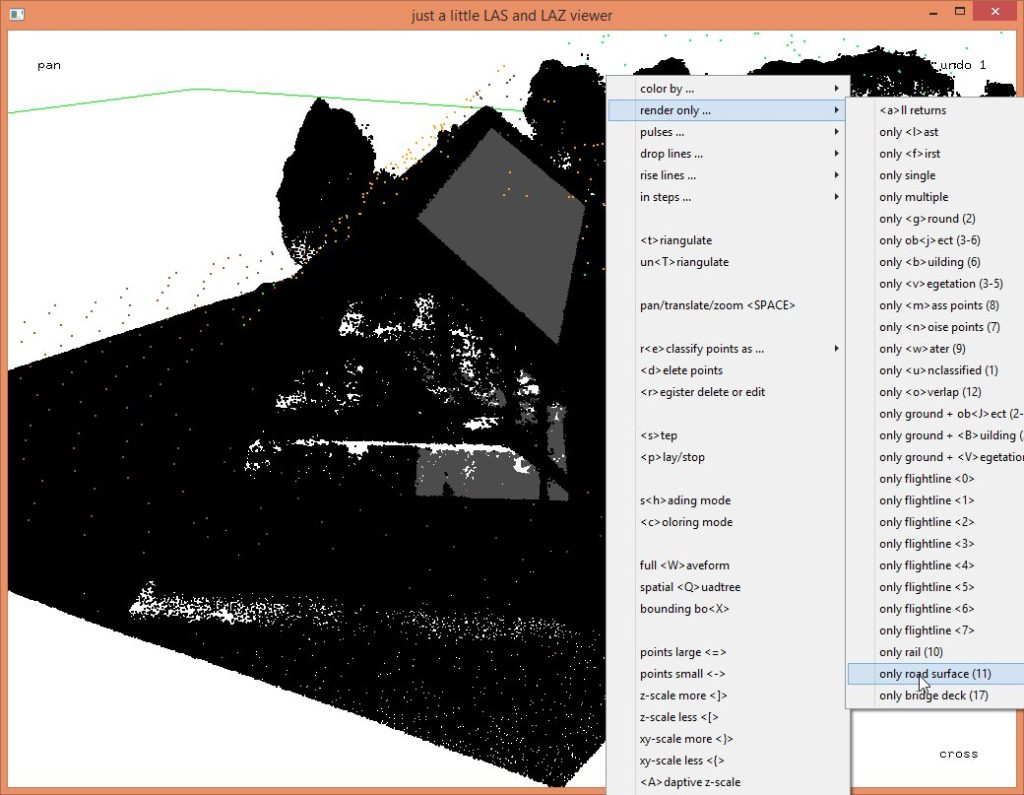This screenshot has height=795, width=1024.
Task: Click 'points large <=>' item
Action: coord(684,653)
